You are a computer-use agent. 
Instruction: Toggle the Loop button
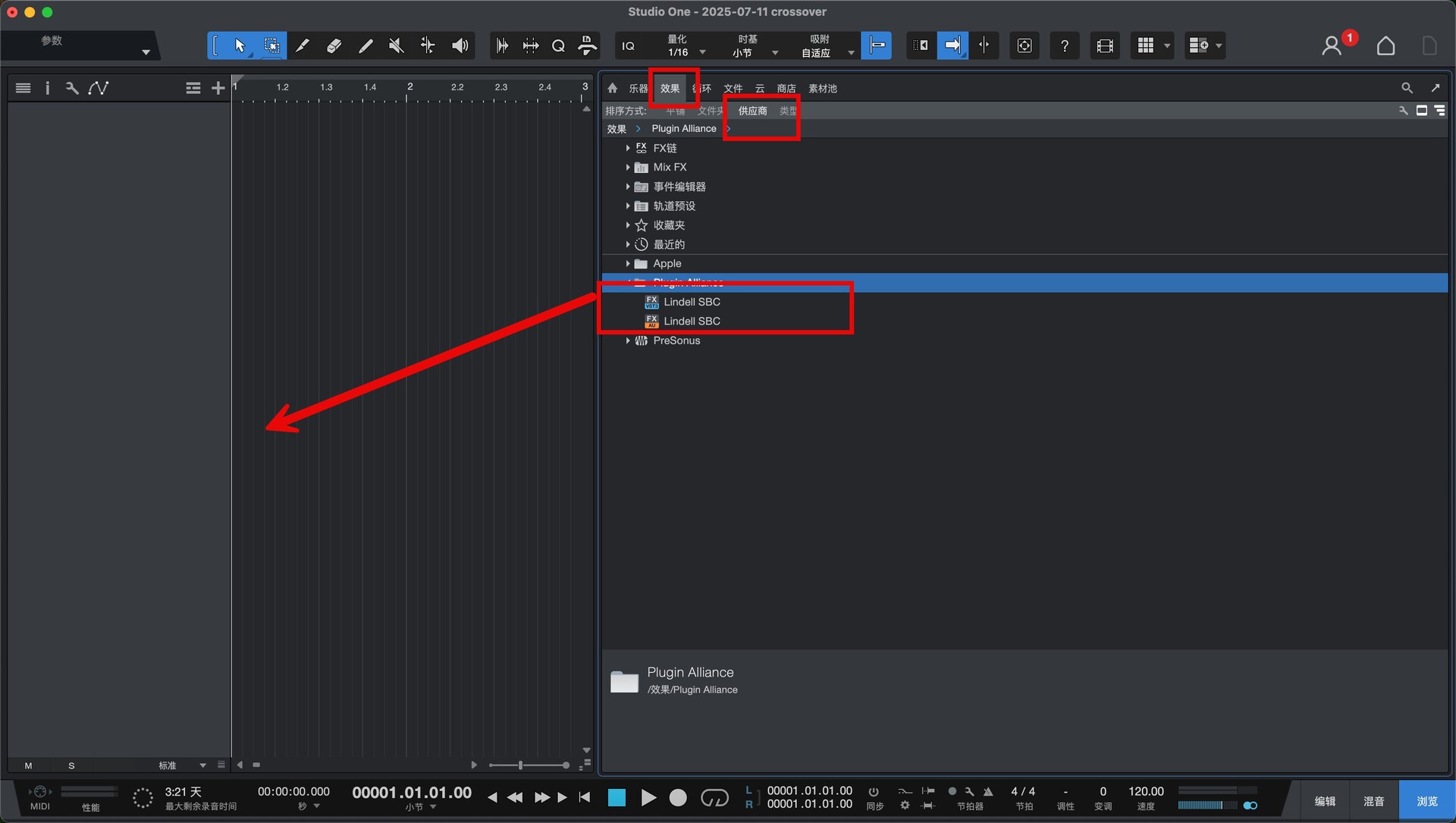tap(714, 797)
